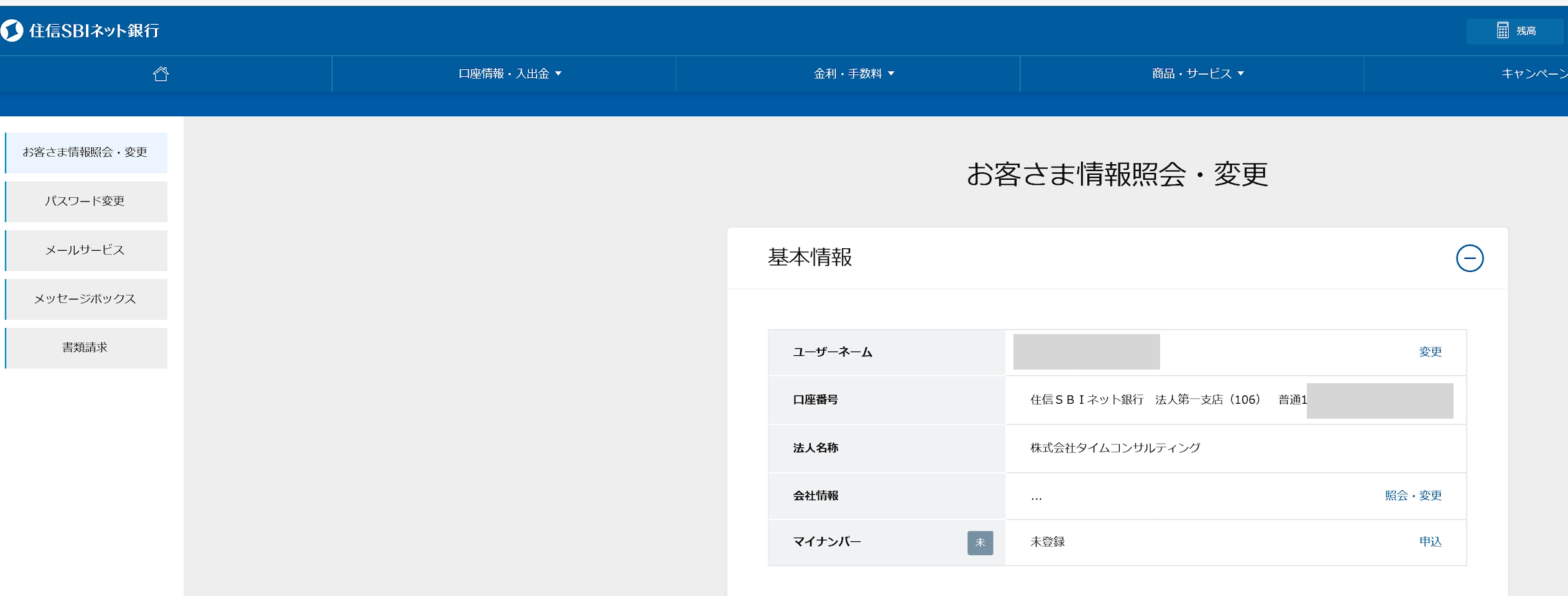
Task: Open 書類請求 in the sidebar
Action: (86, 348)
